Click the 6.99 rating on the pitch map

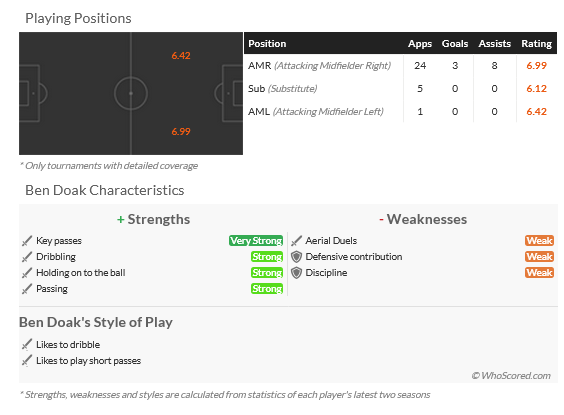[181, 132]
